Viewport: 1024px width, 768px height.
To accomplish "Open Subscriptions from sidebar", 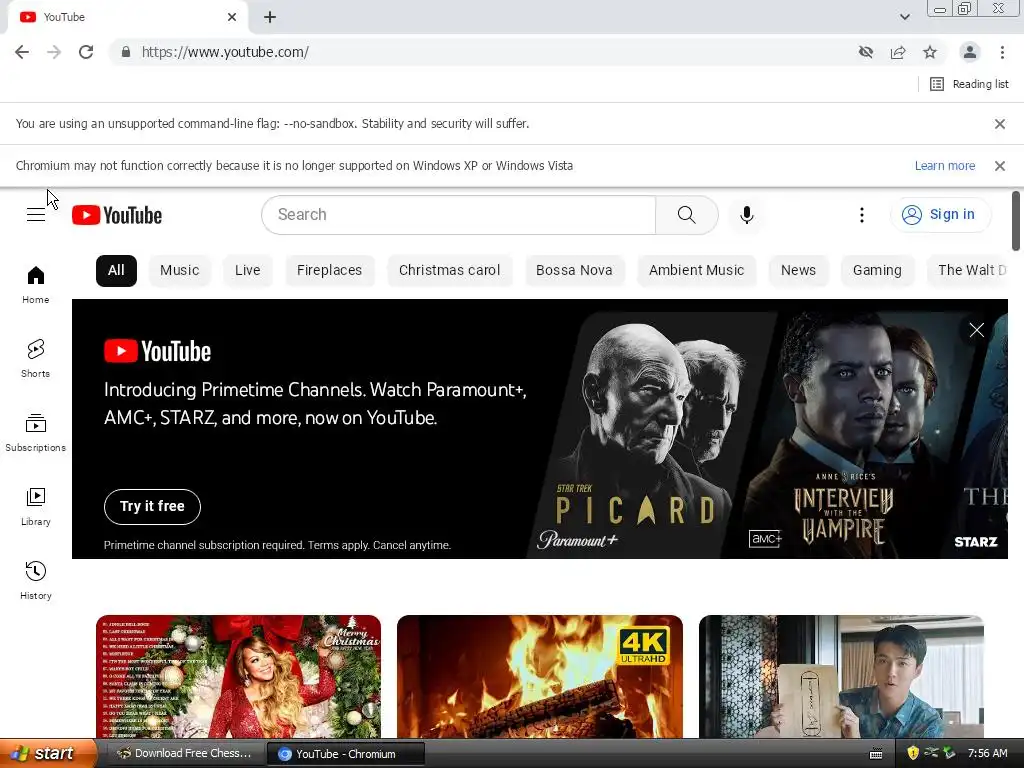I will click(x=36, y=432).
